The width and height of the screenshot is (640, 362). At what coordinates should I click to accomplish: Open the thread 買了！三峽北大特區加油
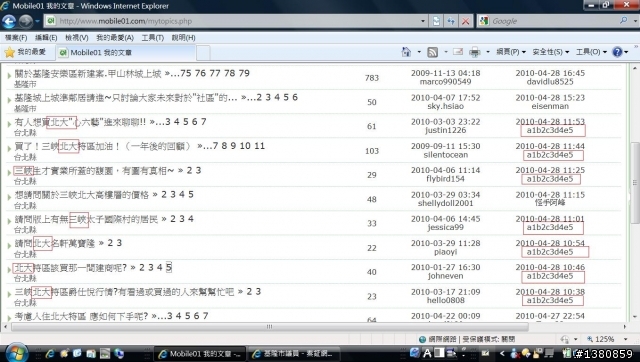tap(103, 146)
